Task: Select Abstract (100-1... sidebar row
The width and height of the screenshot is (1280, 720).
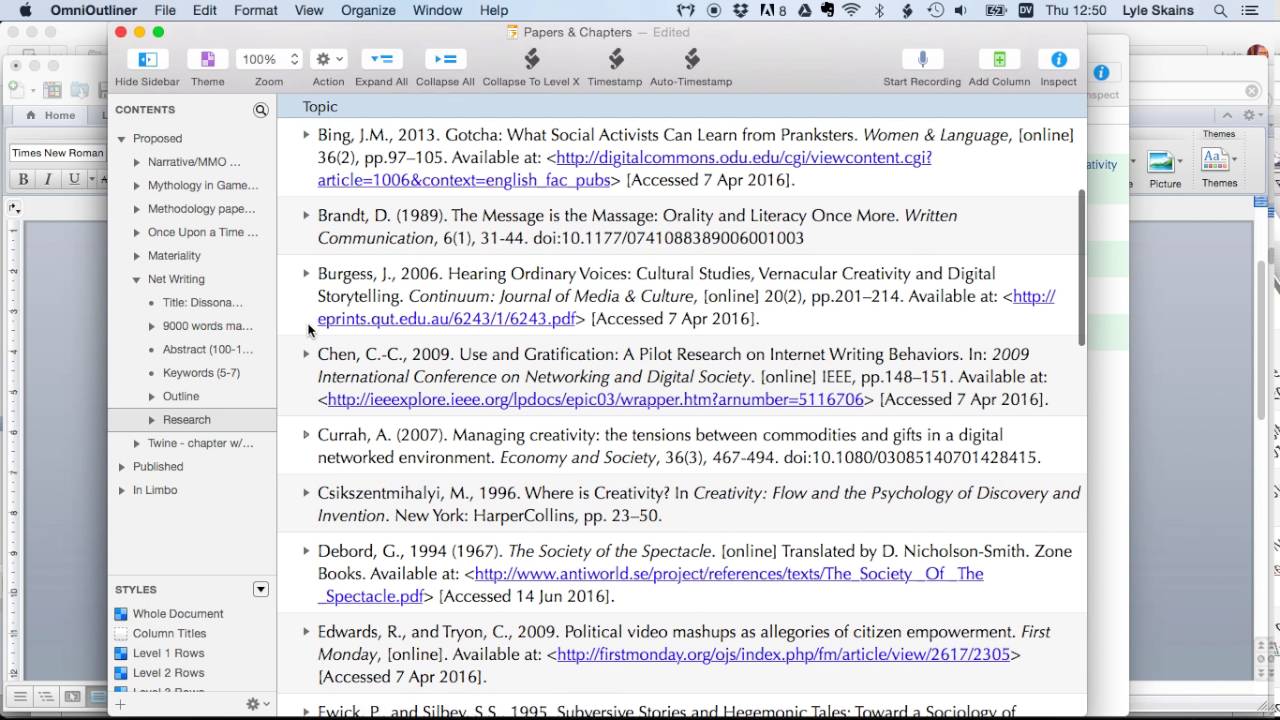Action: tap(192, 349)
